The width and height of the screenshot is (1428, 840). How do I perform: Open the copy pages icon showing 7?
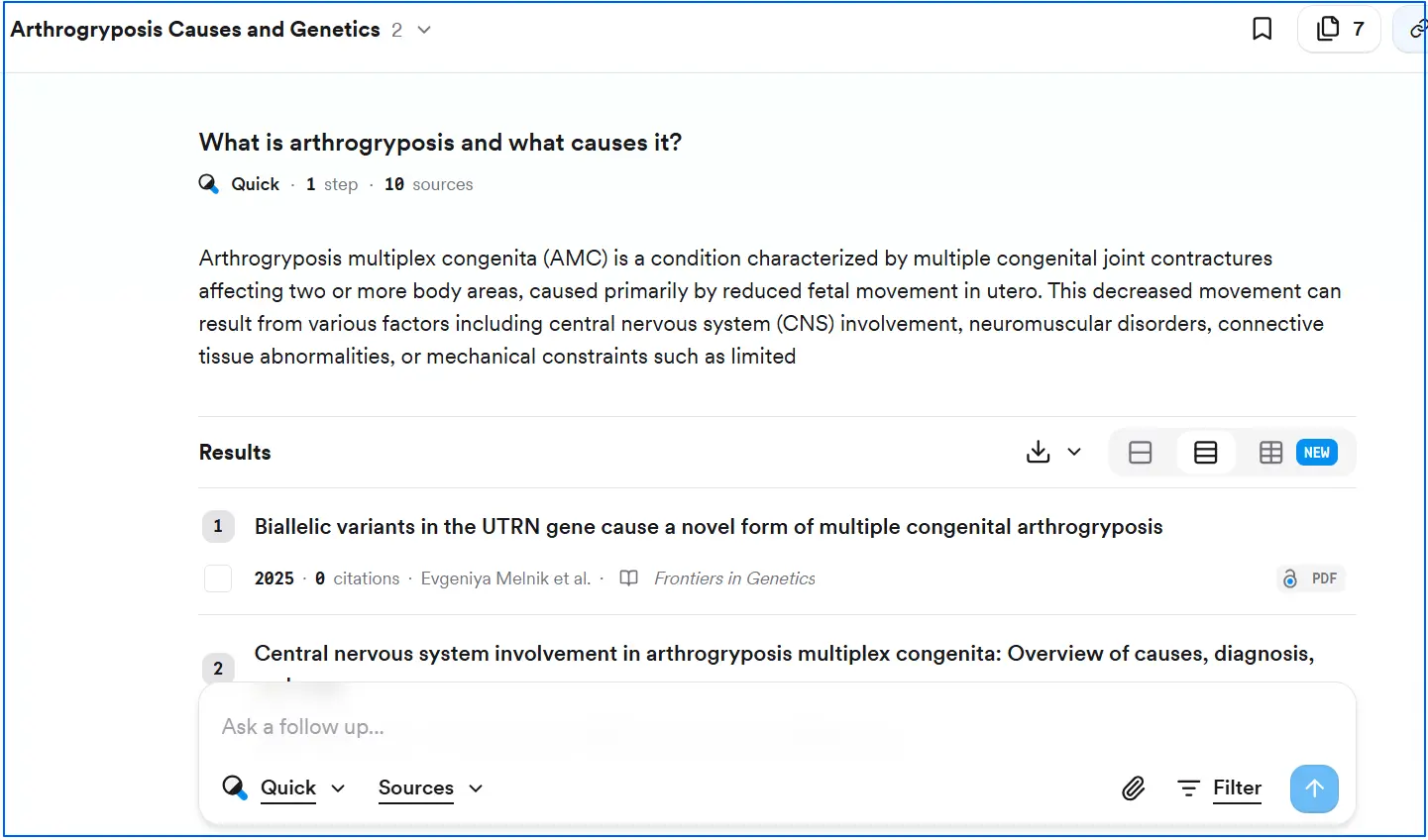pos(1339,30)
